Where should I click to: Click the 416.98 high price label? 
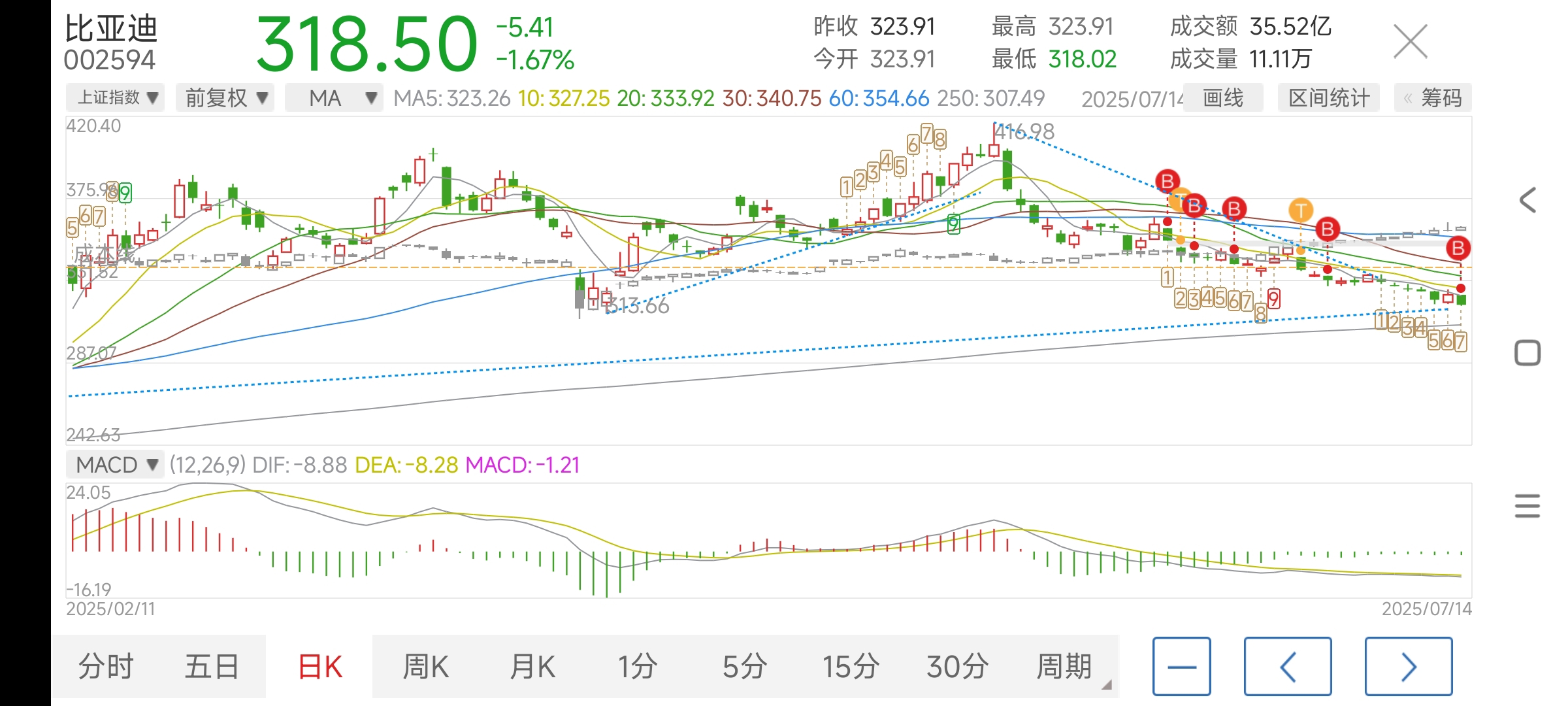click(1024, 132)
